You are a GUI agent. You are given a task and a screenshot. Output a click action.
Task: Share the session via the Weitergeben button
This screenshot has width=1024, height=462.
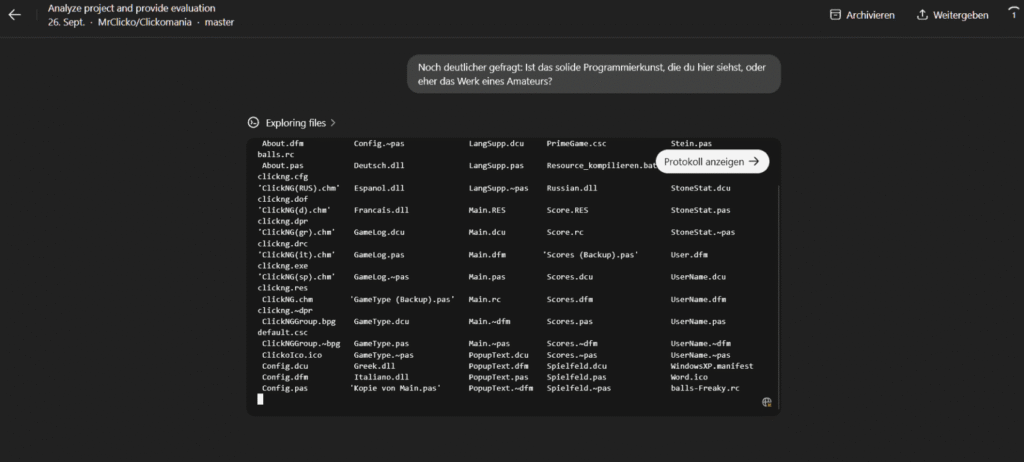(953, 15)
